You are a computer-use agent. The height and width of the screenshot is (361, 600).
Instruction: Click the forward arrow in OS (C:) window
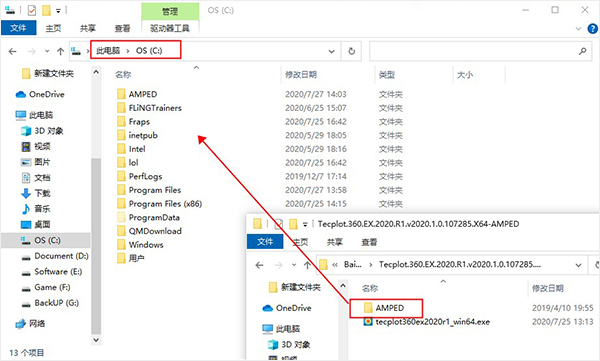tap(32, 51)
